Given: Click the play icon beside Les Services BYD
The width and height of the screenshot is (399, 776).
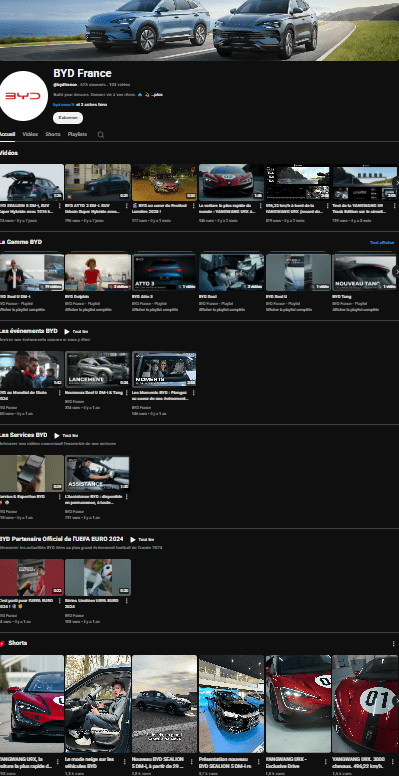Looking at the screenshot, I should point(57,436).
